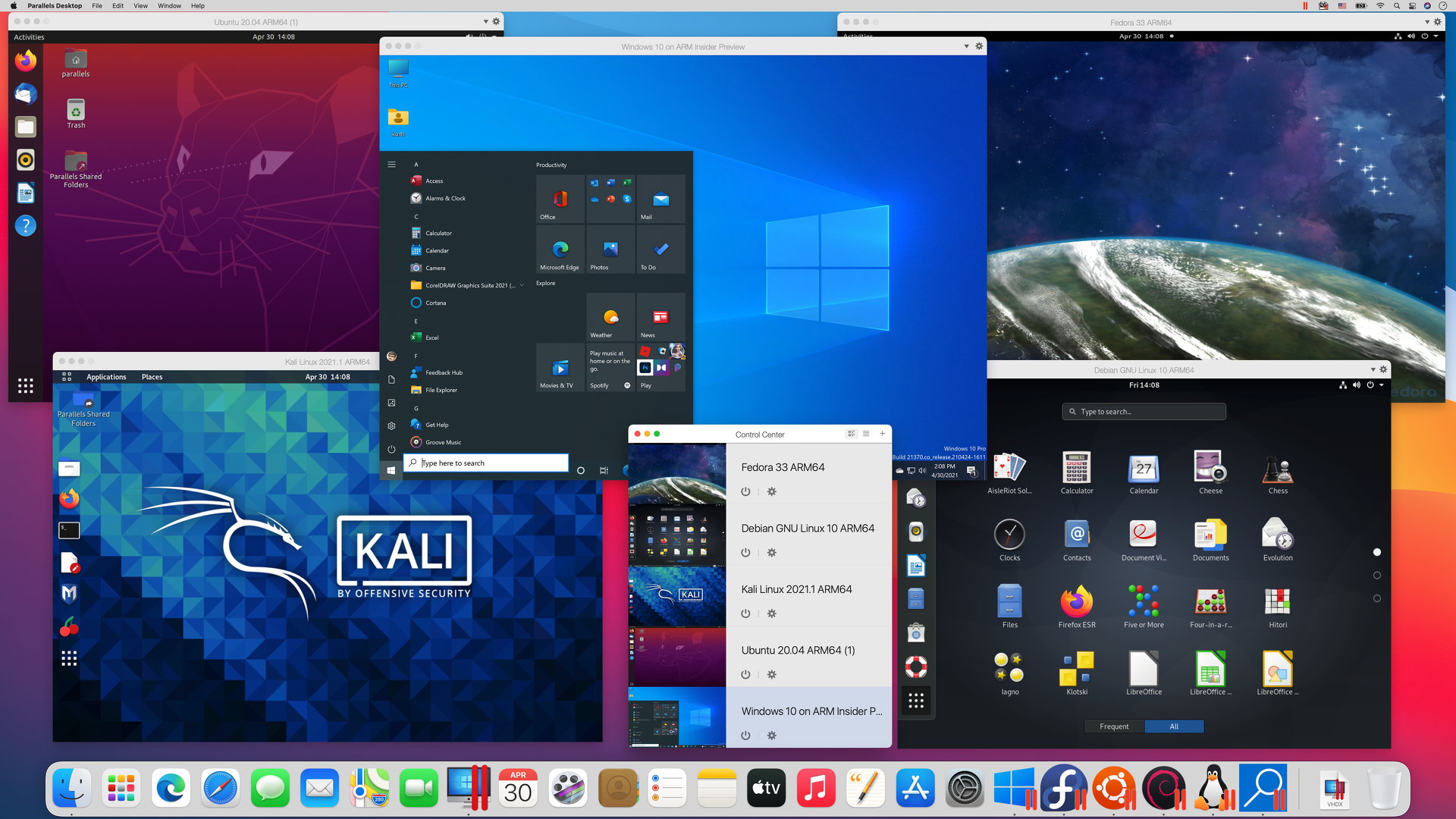
Task: Open Windows Start power button
Action: [x=391, y=449]
